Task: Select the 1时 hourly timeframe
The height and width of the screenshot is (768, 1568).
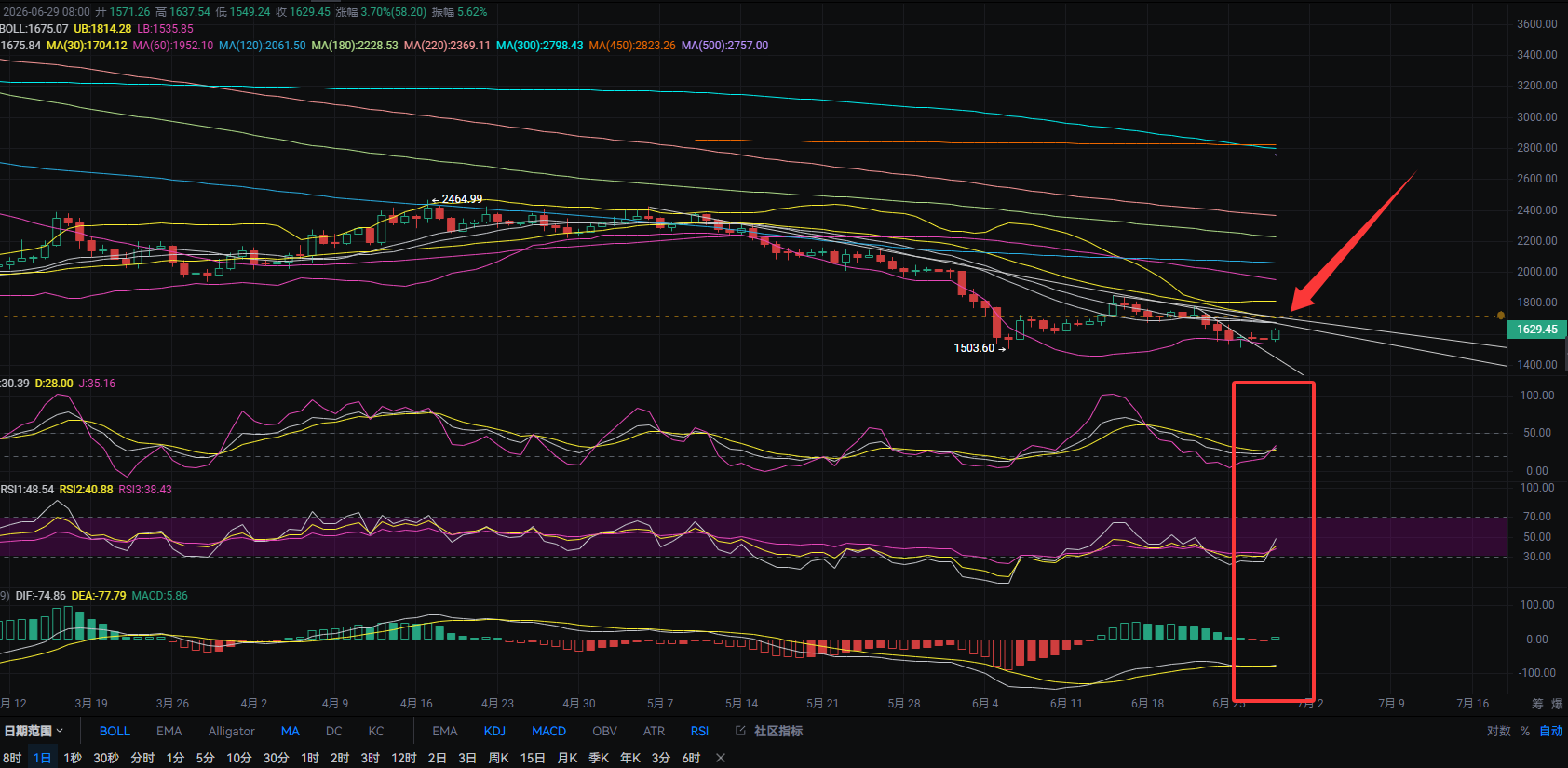Action: 310,758
